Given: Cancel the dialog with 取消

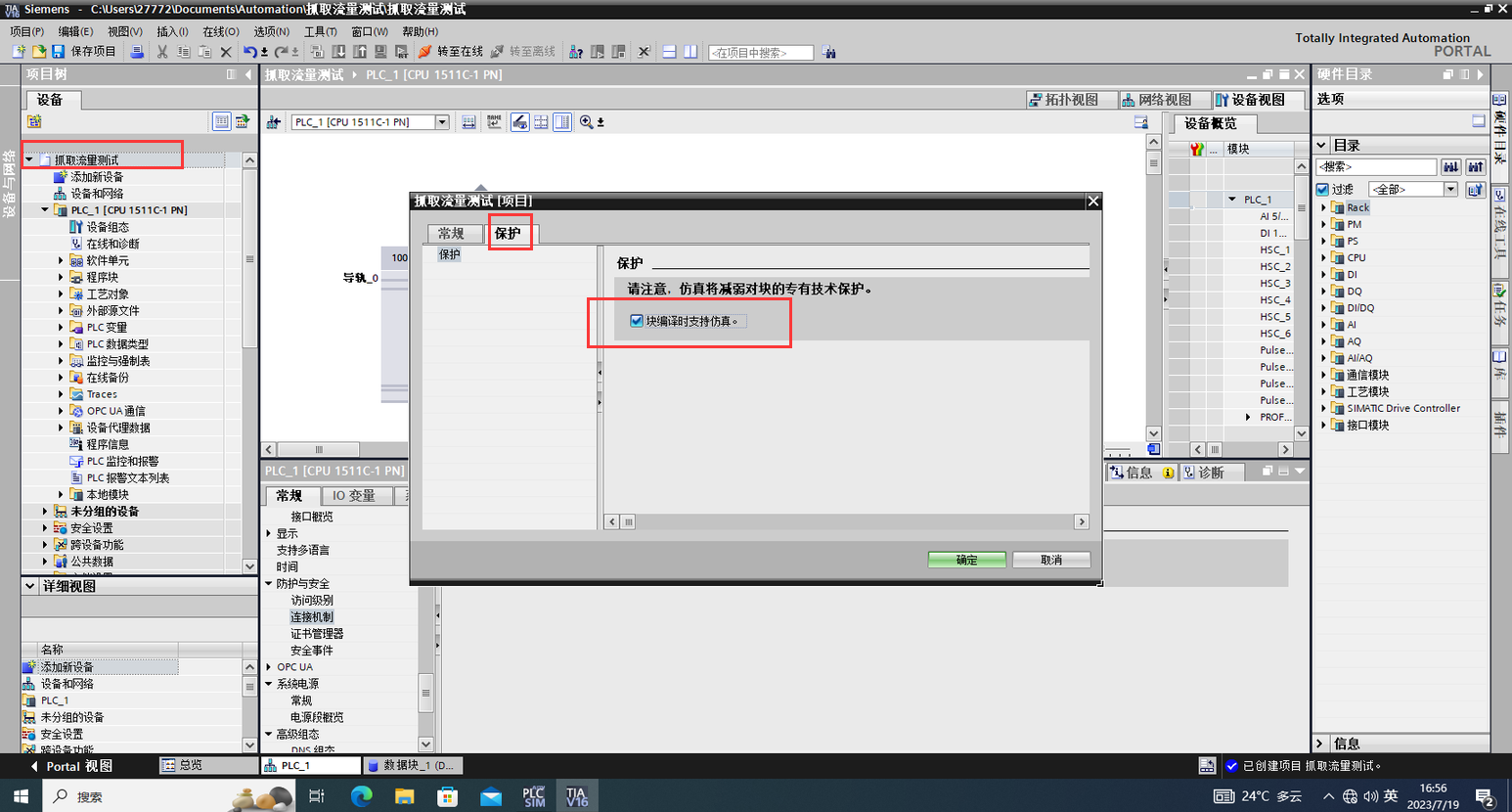Looking at the screenshot, I should point(1051,560).
